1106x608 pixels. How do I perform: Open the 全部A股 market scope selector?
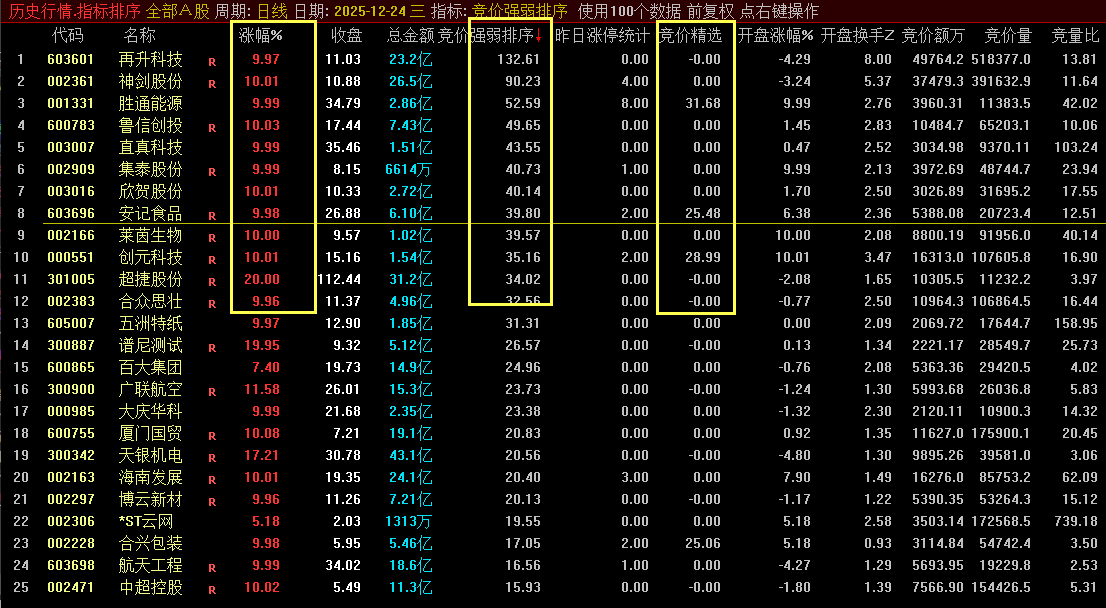point(177,11)
